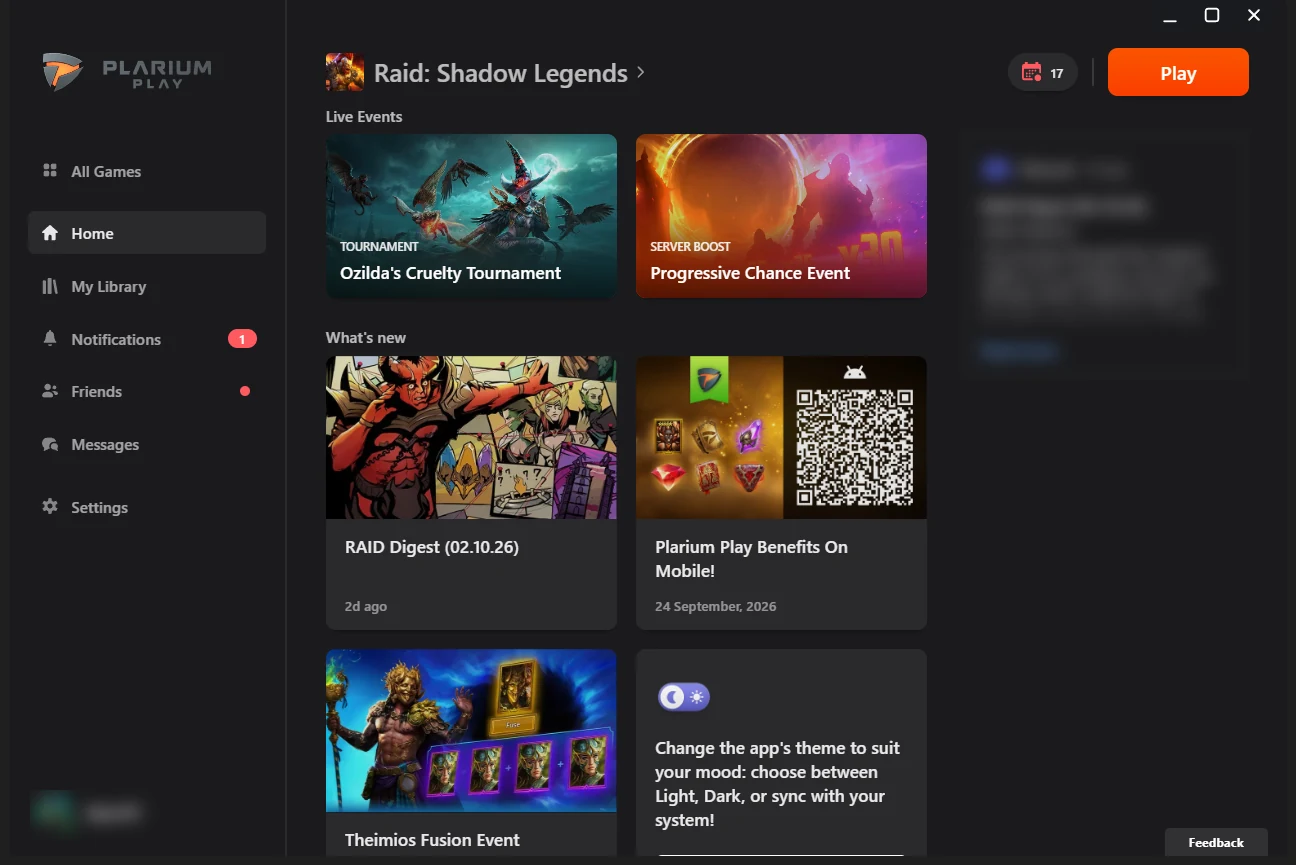The image size is (1296, 865).
Task: Click the Settings gear icon
Action: click(x=50, y=507)
